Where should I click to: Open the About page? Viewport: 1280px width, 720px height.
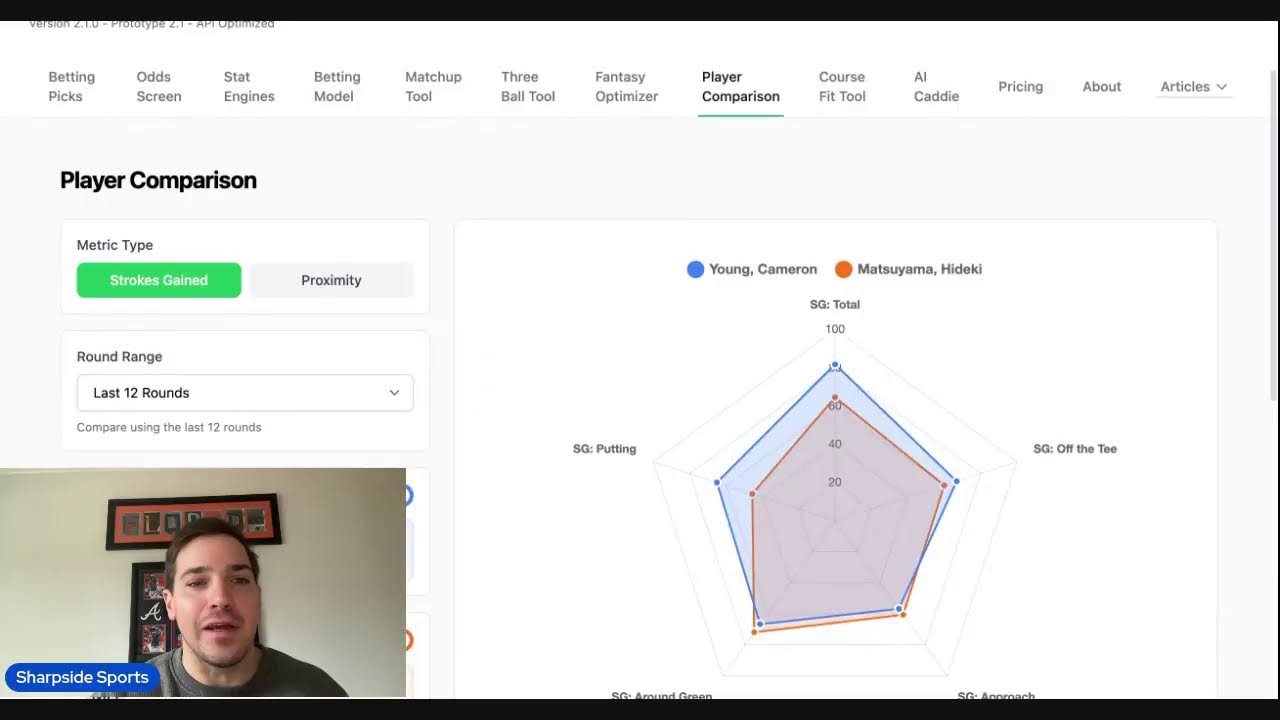(x=1101, y=86)
